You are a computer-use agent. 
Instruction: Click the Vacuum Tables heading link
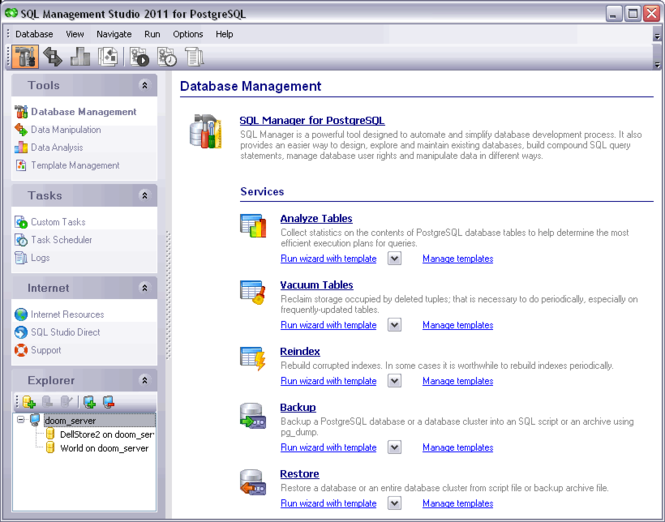(x=317, y=285)
